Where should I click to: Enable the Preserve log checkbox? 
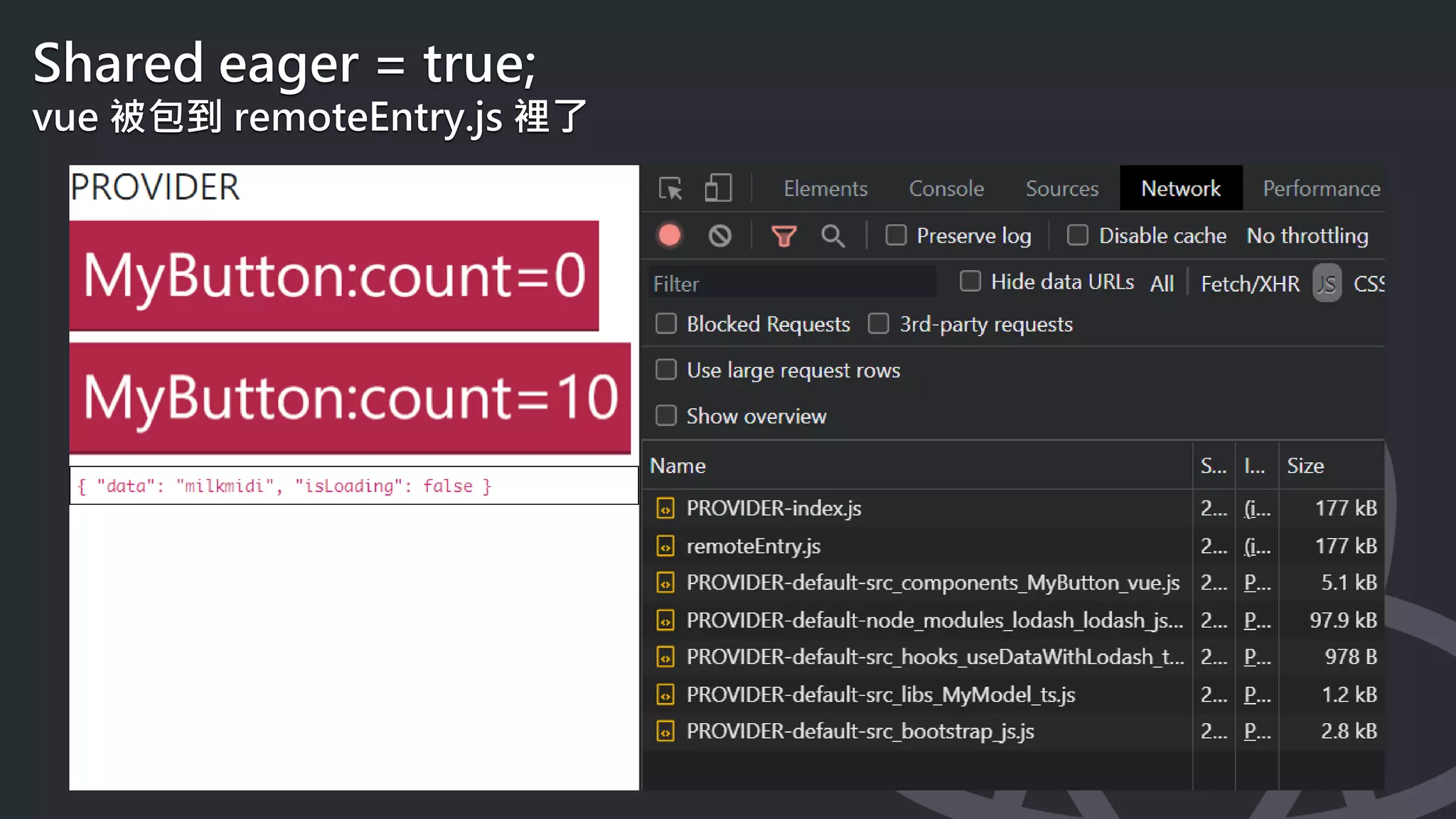[896, 235]
